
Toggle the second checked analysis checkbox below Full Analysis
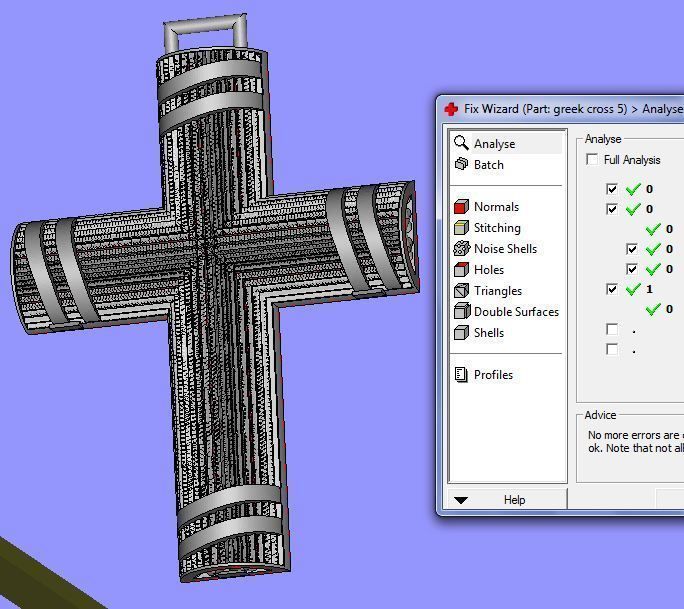tap(612, 209)
